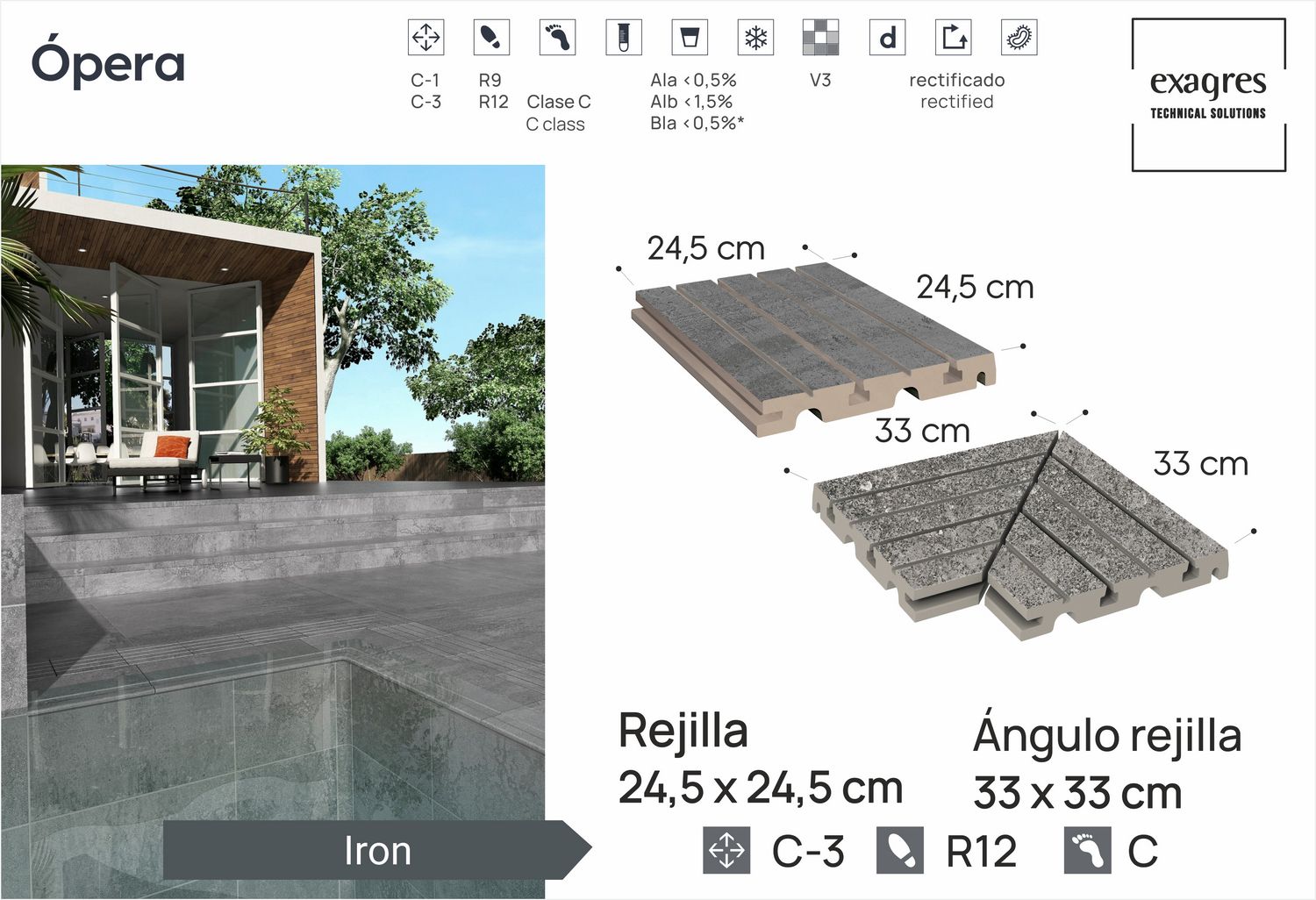Screen dimensions: 1316x900
Task: Select the Iron color banner
Action: pos(377,850)
